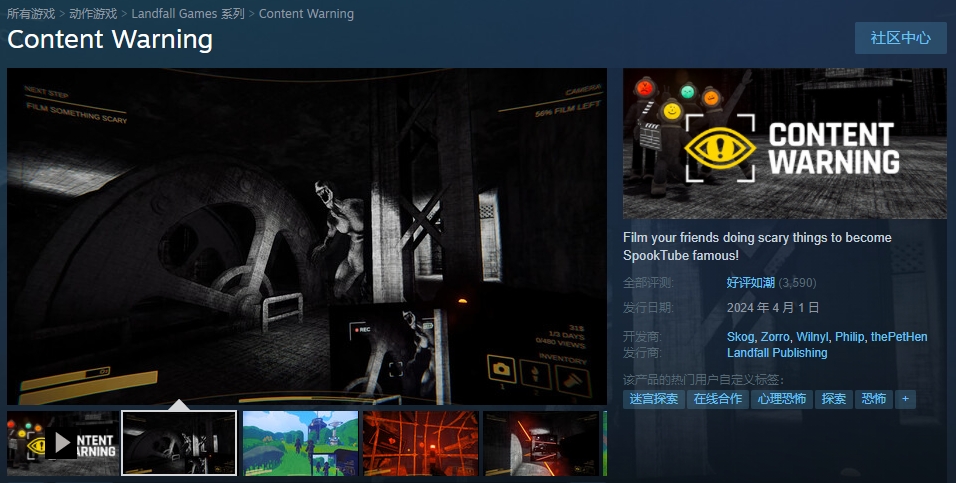Screen dimensions: 956x483
Task: Select the 探索 tag
Action: pos(833,399)
